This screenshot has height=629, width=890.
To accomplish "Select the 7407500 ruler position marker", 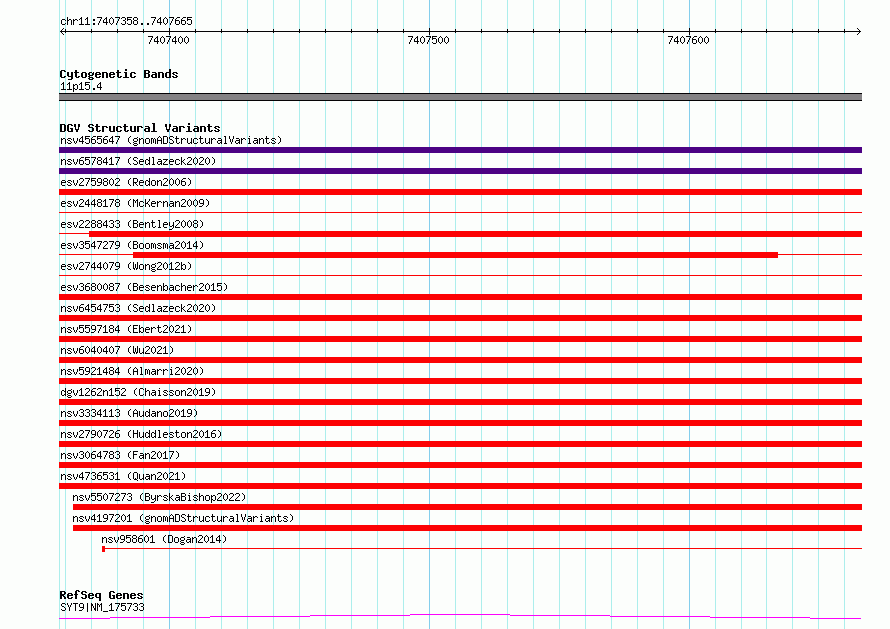I will pos(429,40).
